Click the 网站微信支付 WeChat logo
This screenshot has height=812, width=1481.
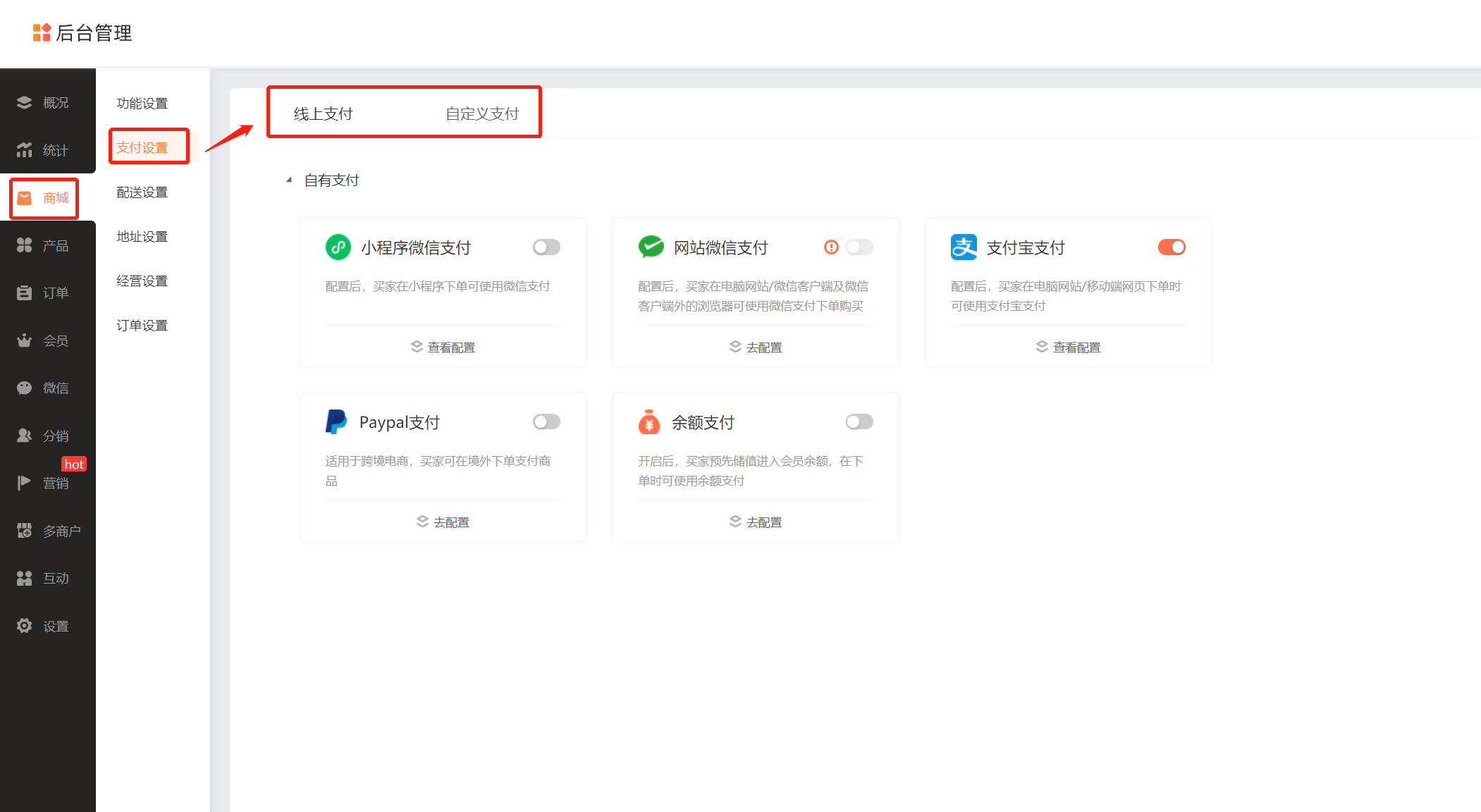click(x=651, y=247)
